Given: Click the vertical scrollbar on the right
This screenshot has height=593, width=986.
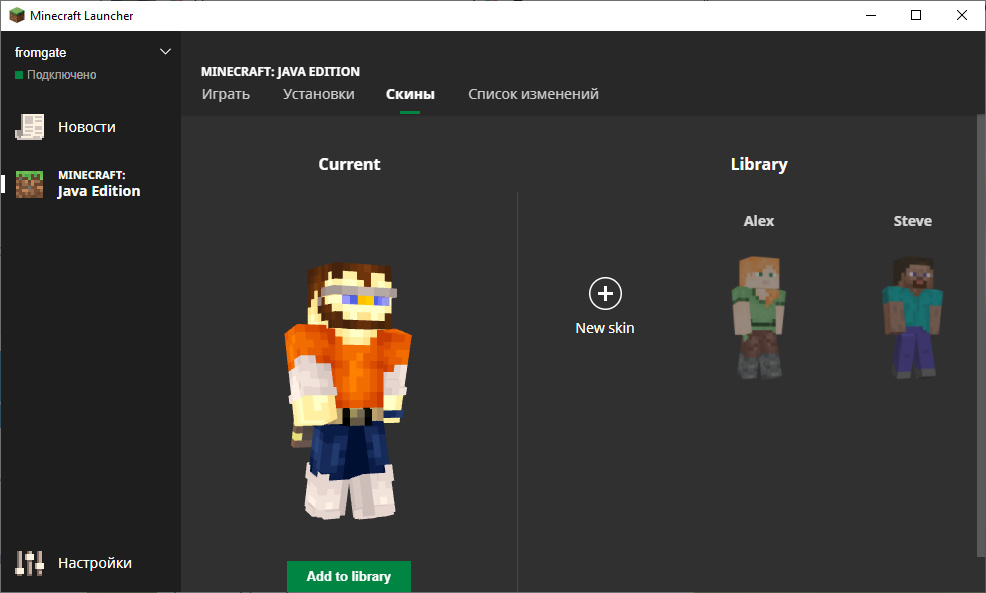Looking at the screenshot, I should pos(980,335).
